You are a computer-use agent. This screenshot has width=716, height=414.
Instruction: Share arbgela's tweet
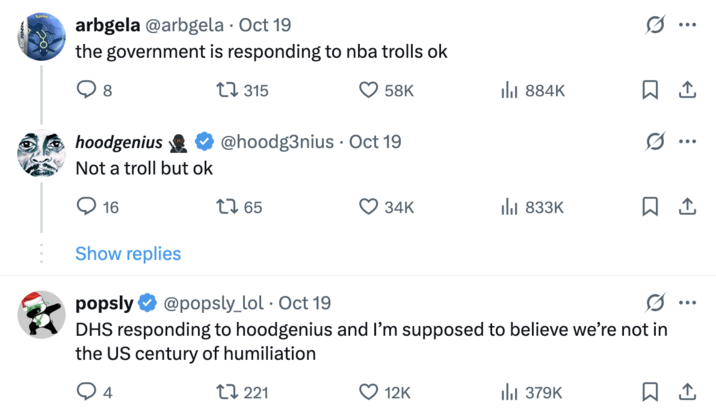coord(687,91)
